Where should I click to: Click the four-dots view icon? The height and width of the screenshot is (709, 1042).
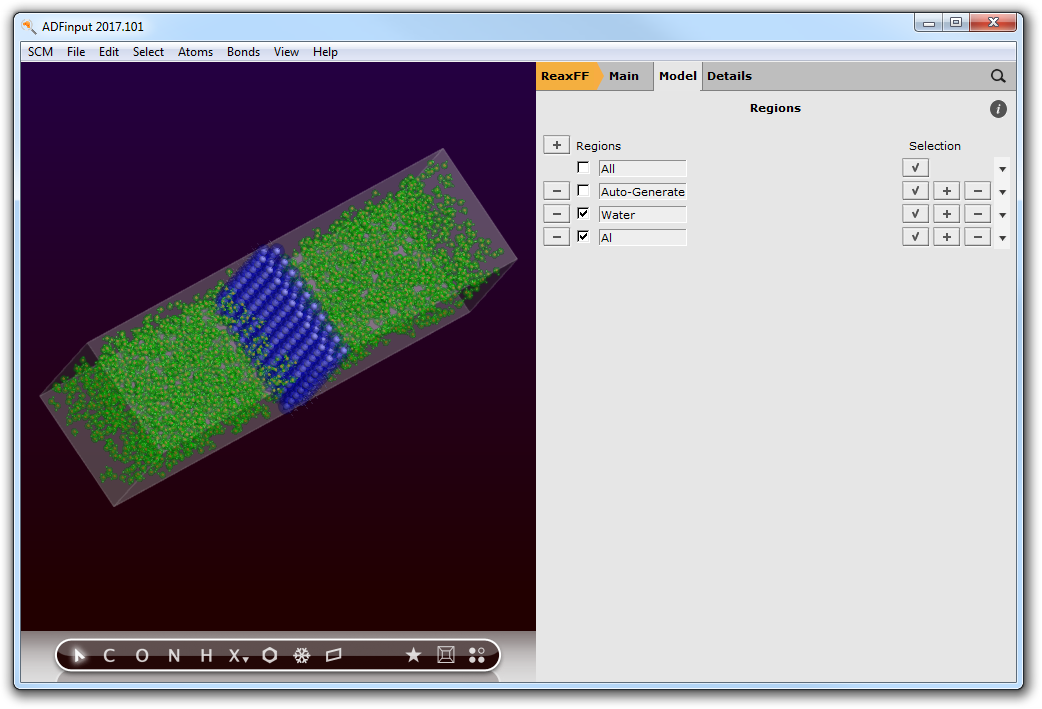tap(476, 655)
